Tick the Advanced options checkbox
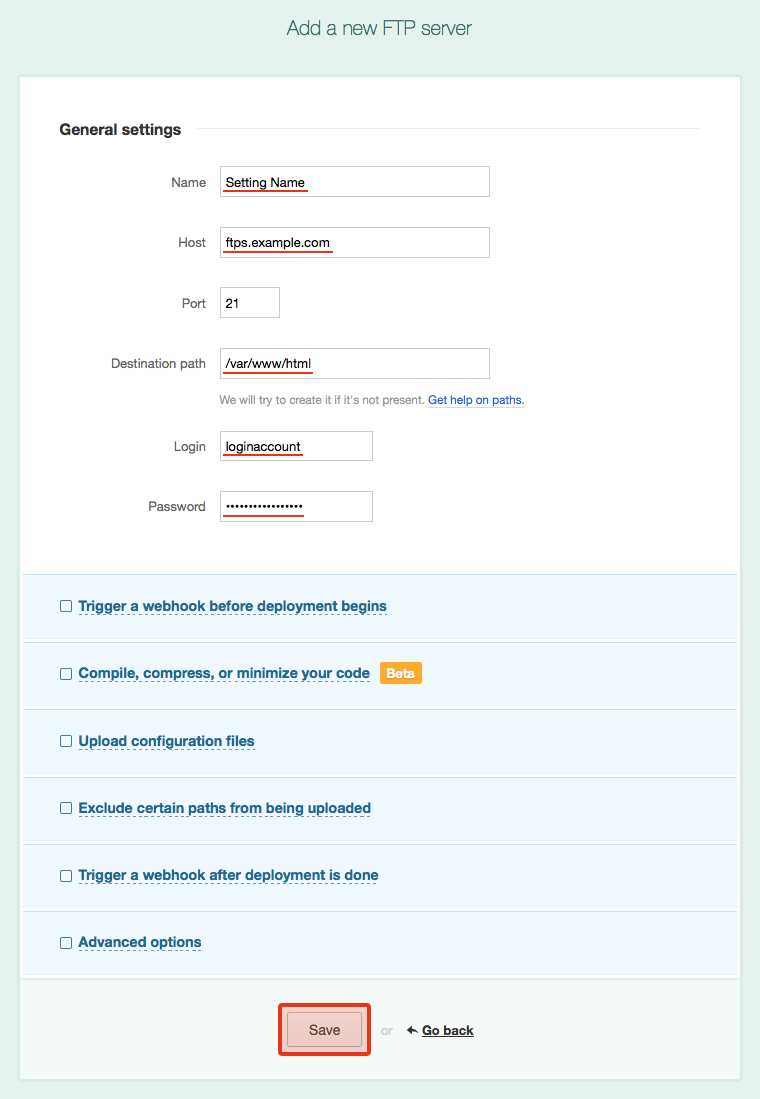Image resolution: width=760 pixels, height=1099 pixels. point(66,942)
